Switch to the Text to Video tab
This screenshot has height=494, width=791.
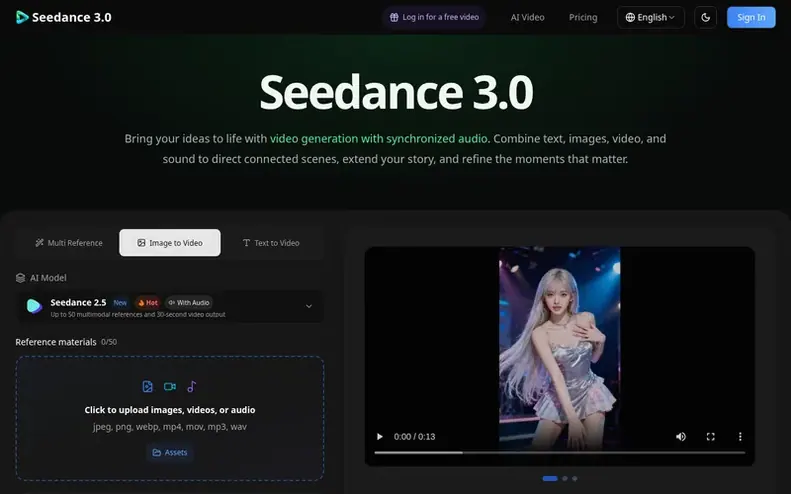tap(271, 243)
